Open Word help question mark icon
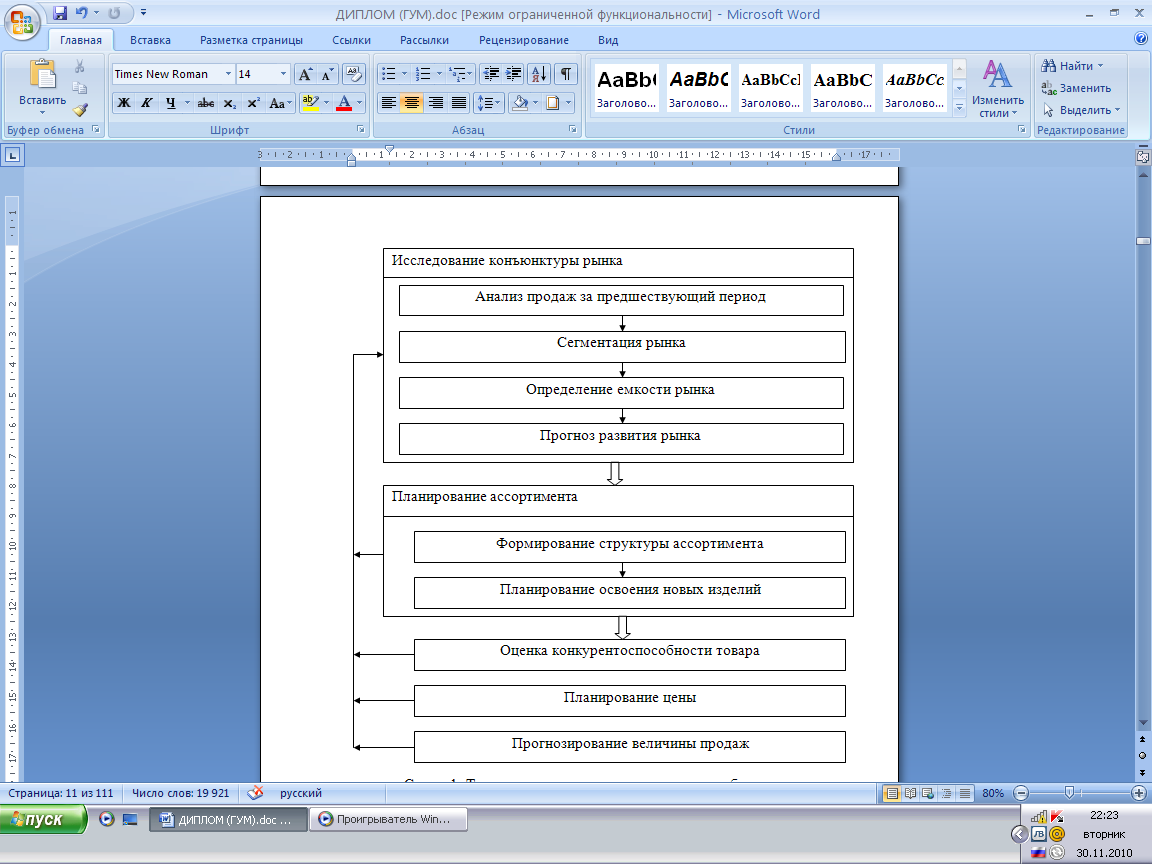1152x864 pixels. click(1141, 39)
